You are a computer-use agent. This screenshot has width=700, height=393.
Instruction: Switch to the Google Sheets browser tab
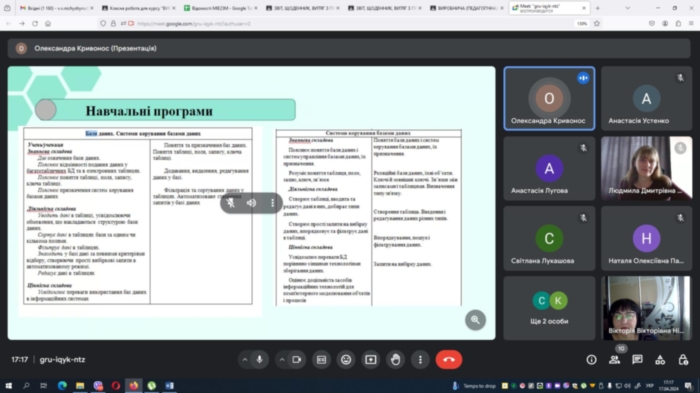(x=221, y=8)
